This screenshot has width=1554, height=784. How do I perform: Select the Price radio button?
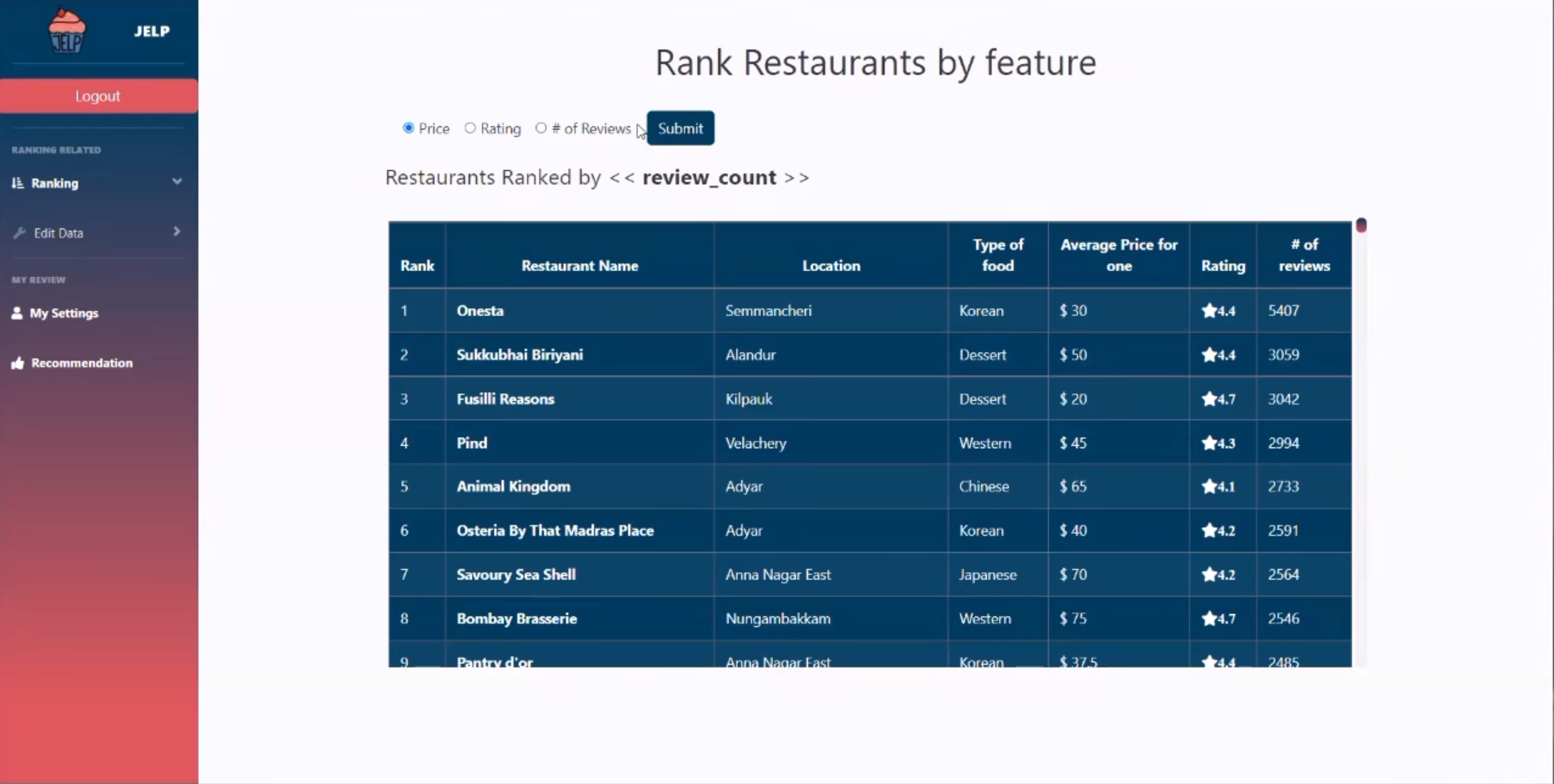pyautogui.click(x=409, y=128)
